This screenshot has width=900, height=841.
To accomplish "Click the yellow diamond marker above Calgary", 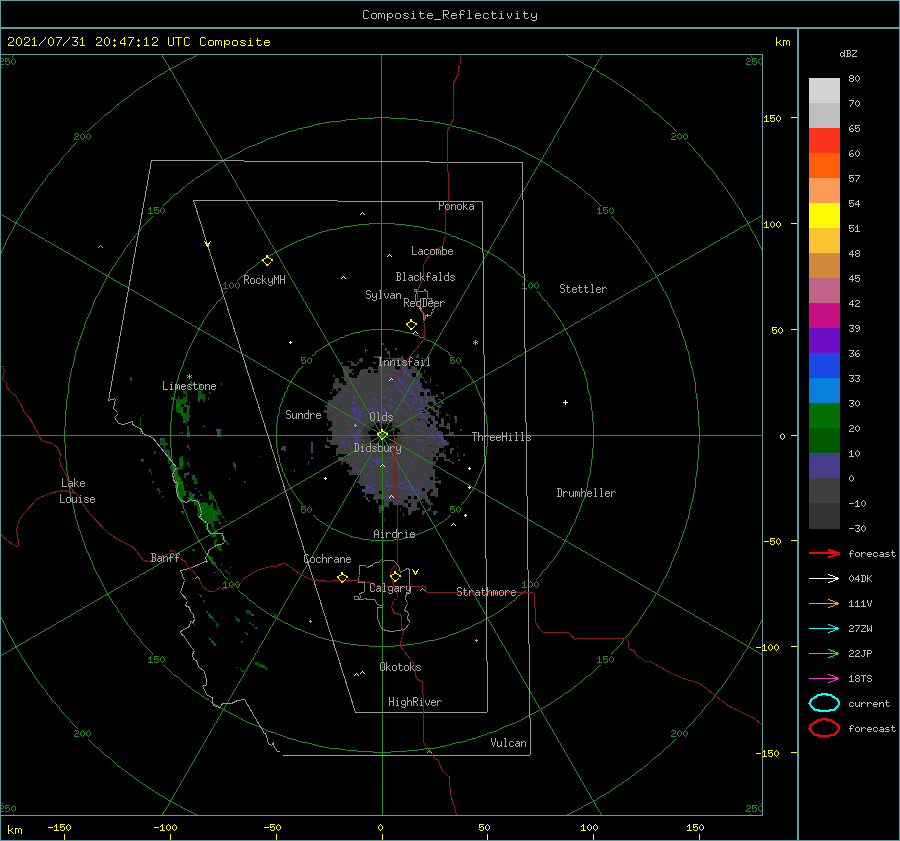I will (395, 576).
